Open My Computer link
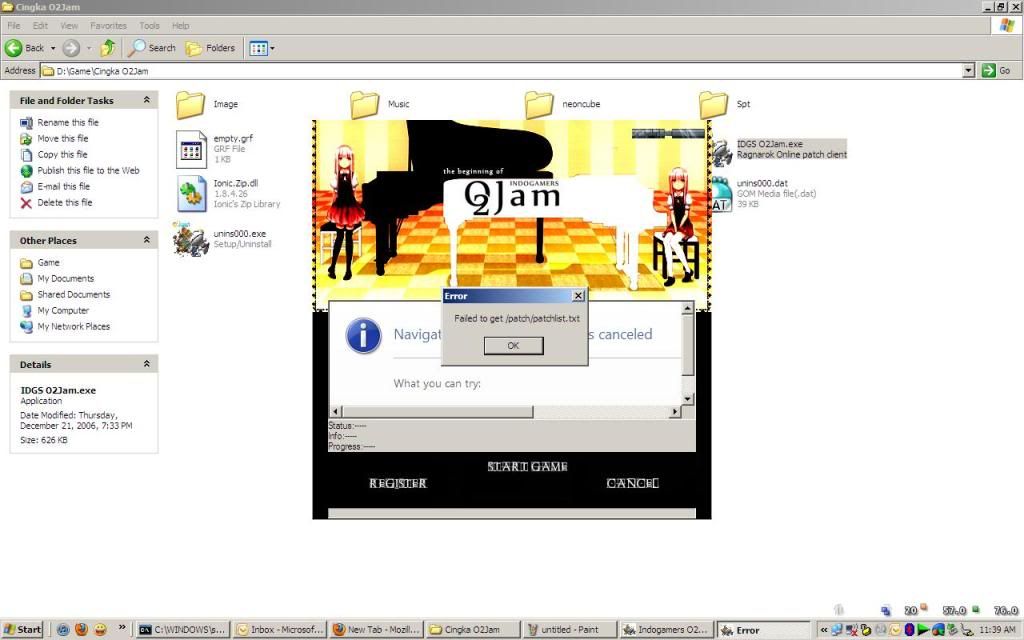 tap(63, 310)
